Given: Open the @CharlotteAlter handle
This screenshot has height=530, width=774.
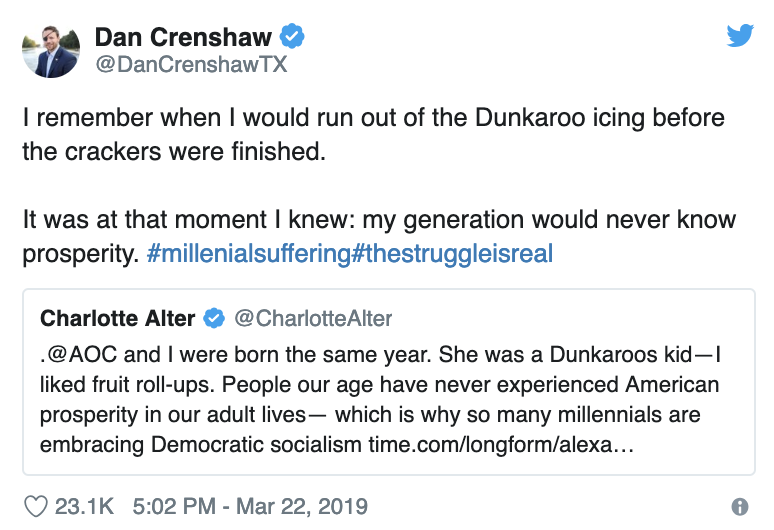Looking at the screenshot, I should coord(313,318).
